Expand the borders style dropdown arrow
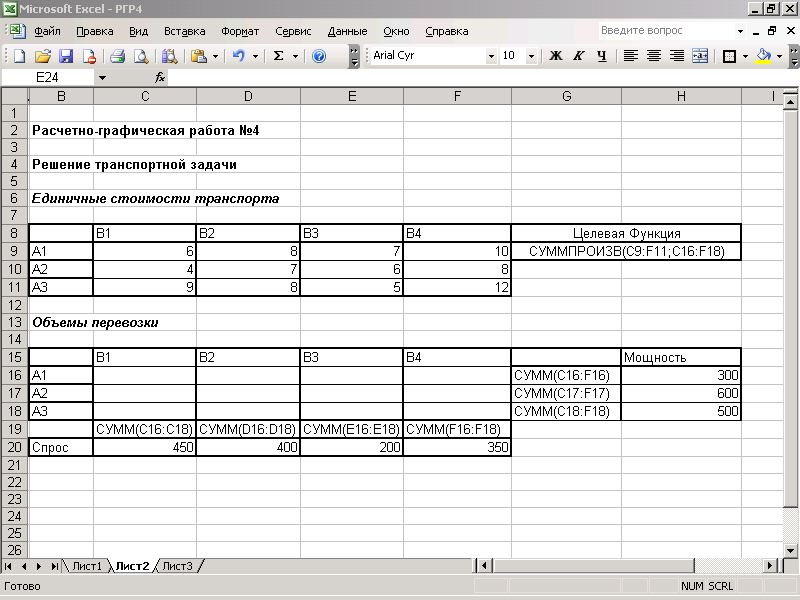This screenshot has height=600, width=800. coord(745,56)
